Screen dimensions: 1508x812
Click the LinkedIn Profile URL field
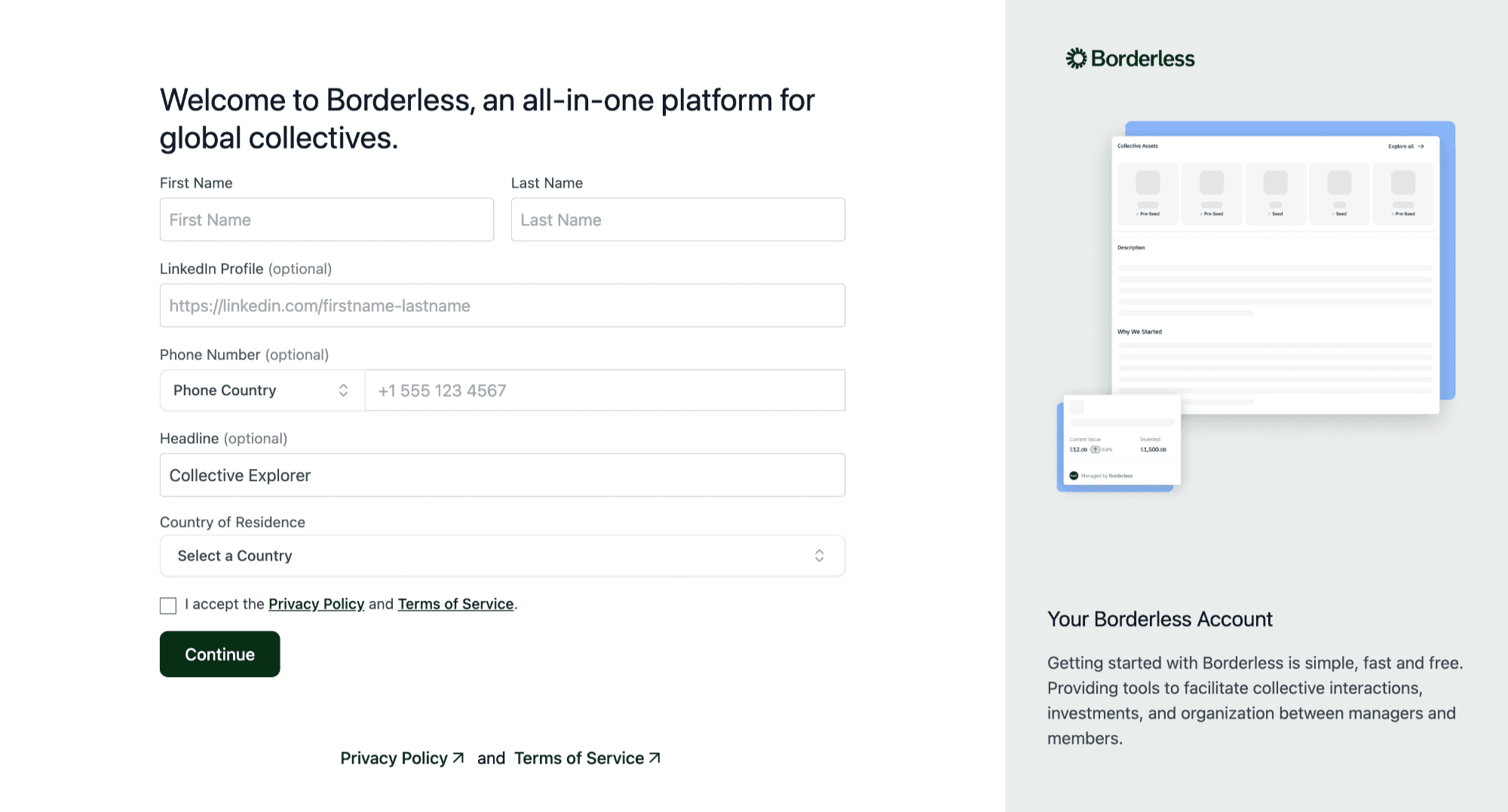pyautogui.click(x=502, y=305)
